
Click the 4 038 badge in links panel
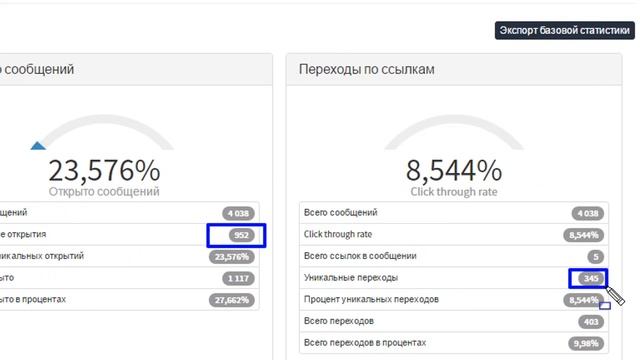click(x=587, y=213)
